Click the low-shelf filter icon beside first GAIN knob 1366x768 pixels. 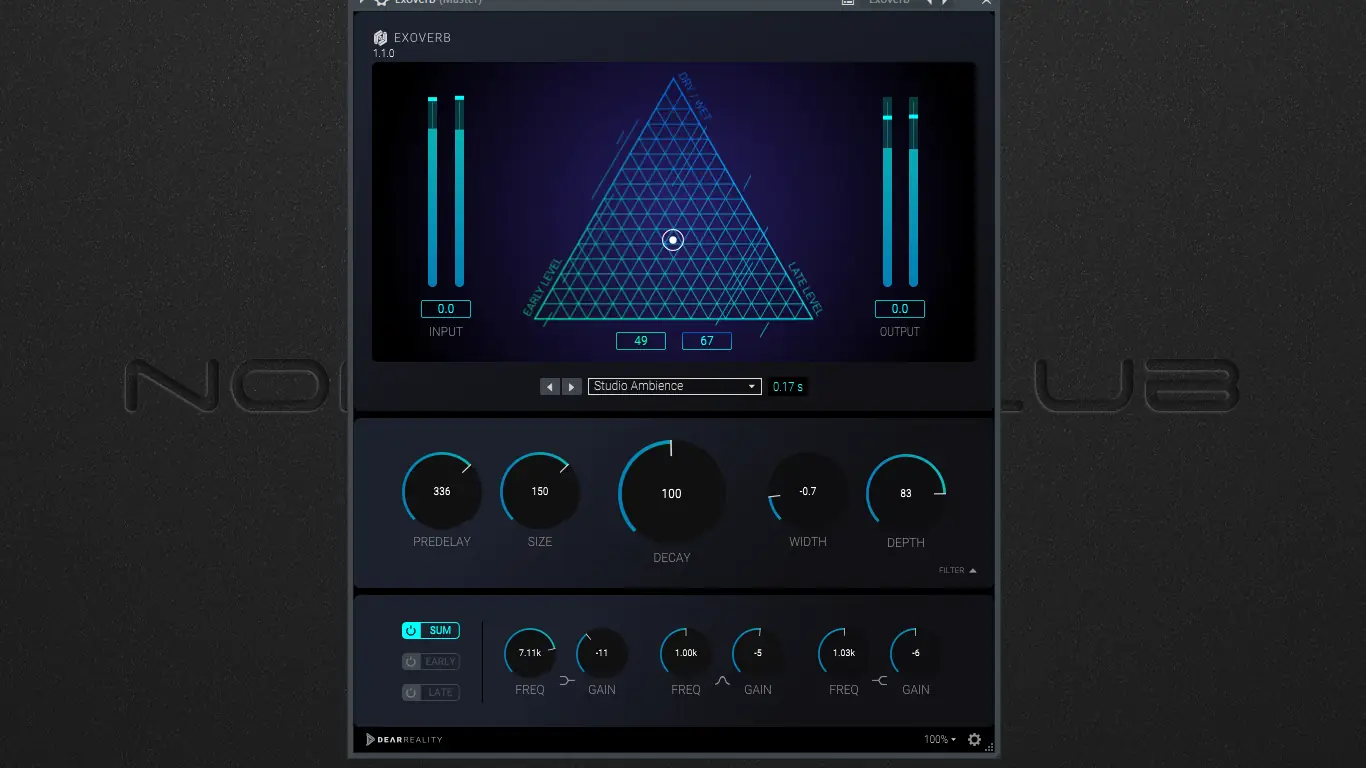[567, 681]
